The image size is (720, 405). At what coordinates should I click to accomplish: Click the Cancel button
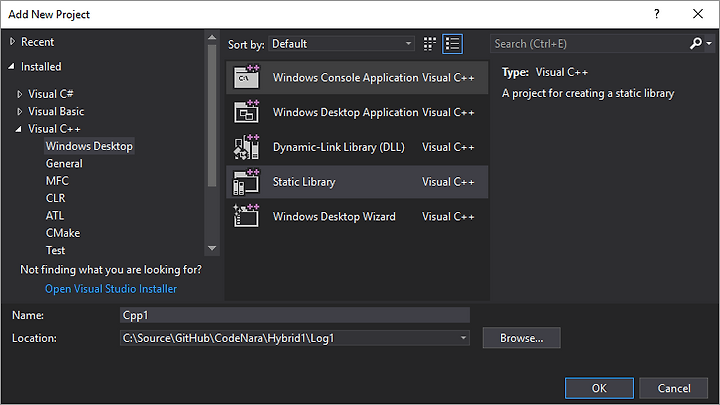pyautogui.click(x=674, y=388)
